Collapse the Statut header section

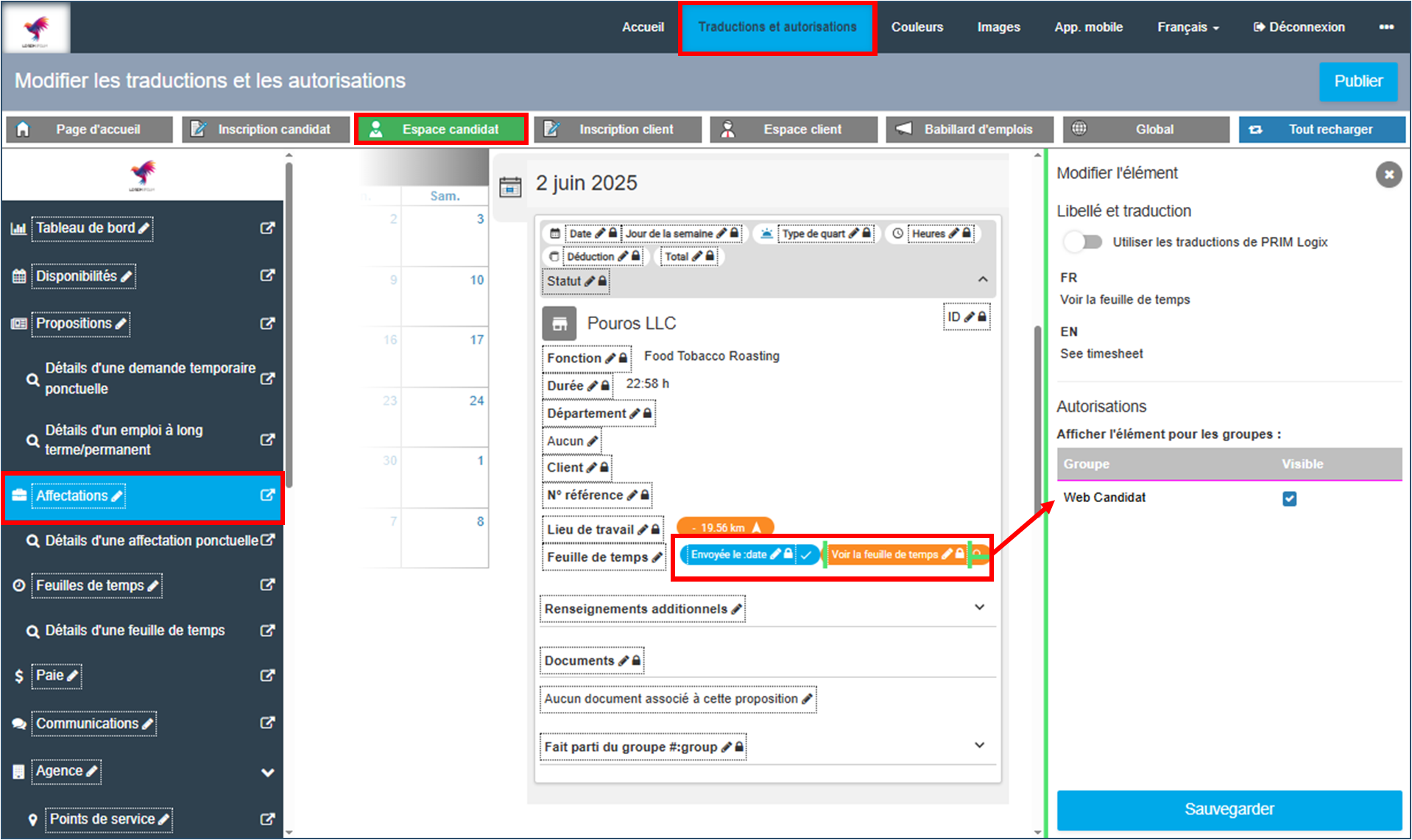[982, 280]
